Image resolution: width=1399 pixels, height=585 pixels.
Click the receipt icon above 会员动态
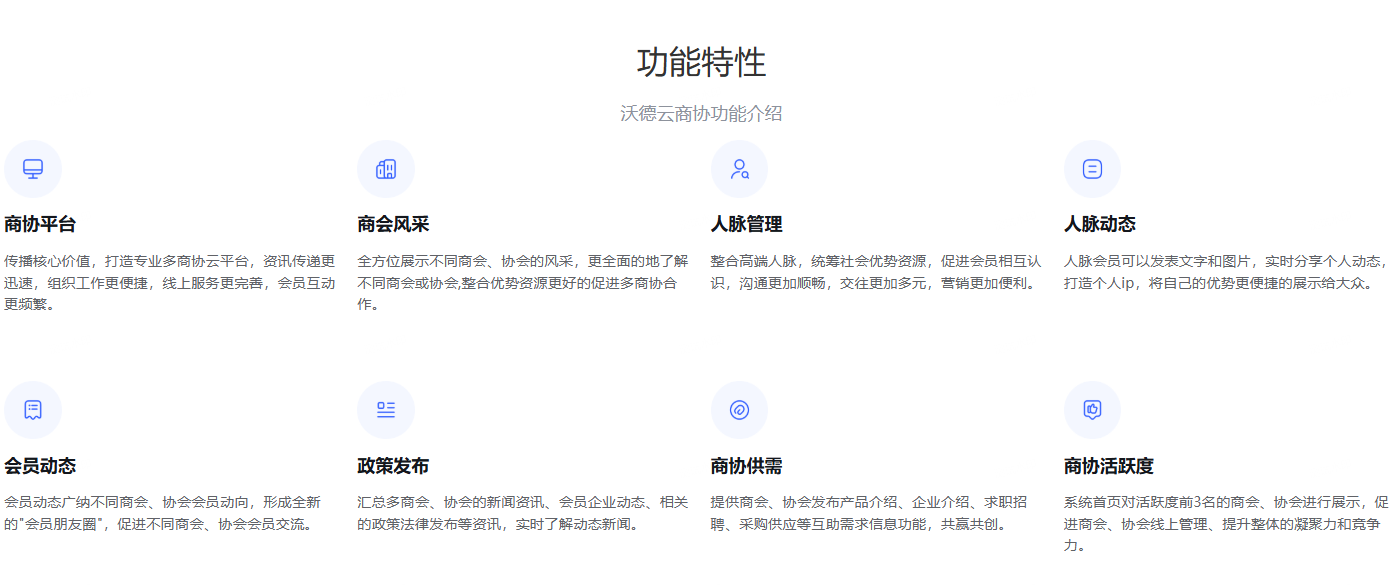click(x=33, y=410)
